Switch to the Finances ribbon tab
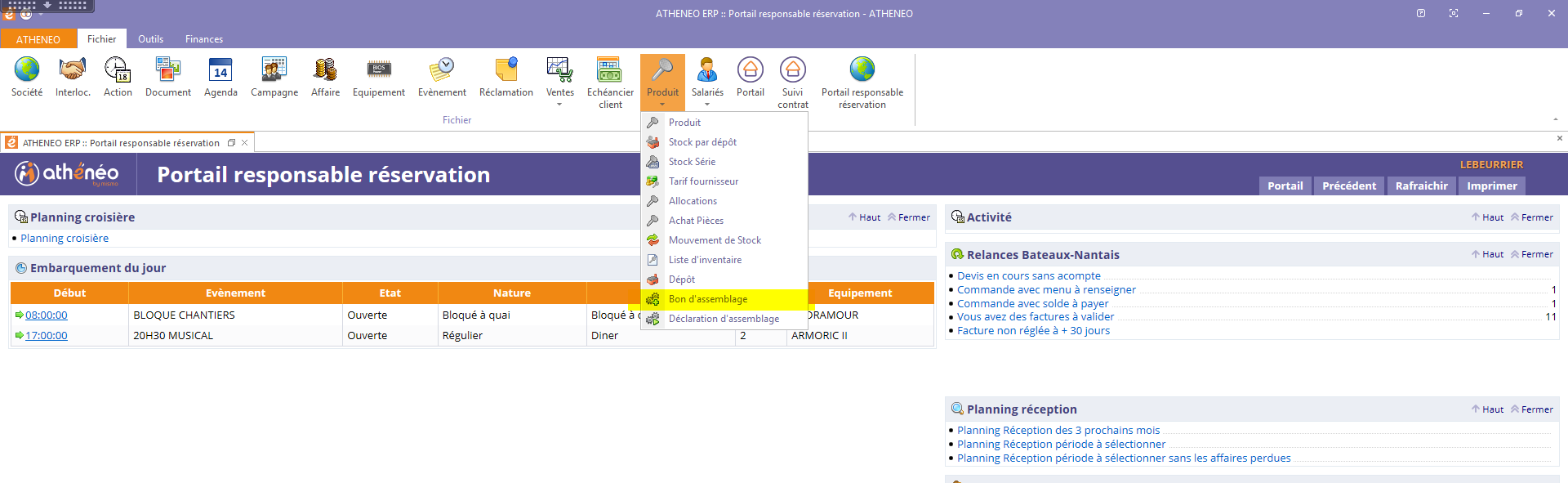1568x483 pixels. [x=204, y=39]
